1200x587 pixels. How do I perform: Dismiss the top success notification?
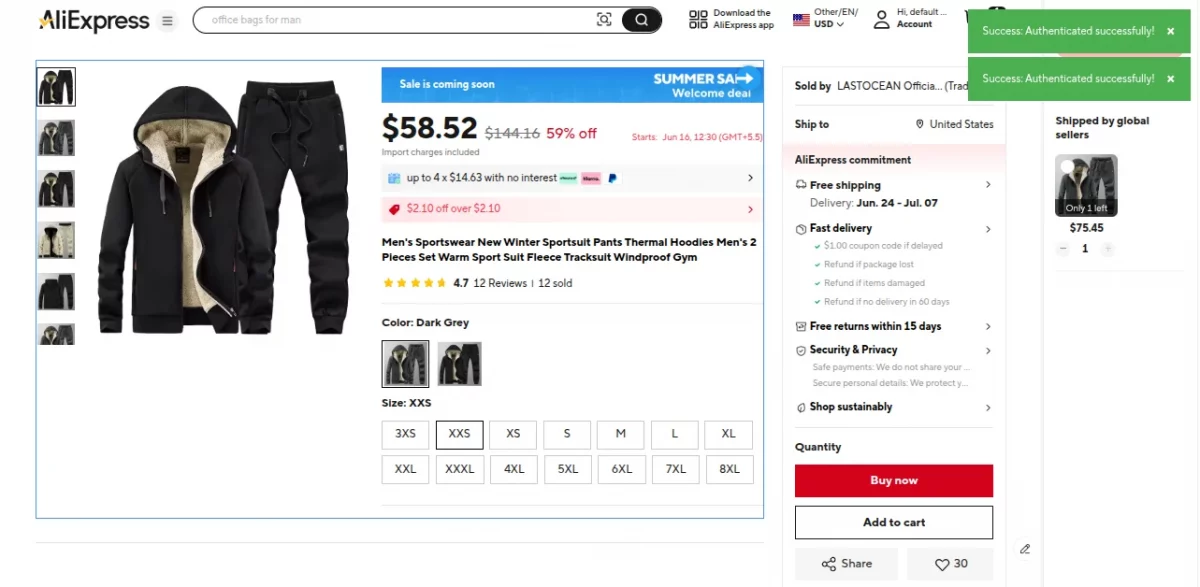coord(1171,31)
